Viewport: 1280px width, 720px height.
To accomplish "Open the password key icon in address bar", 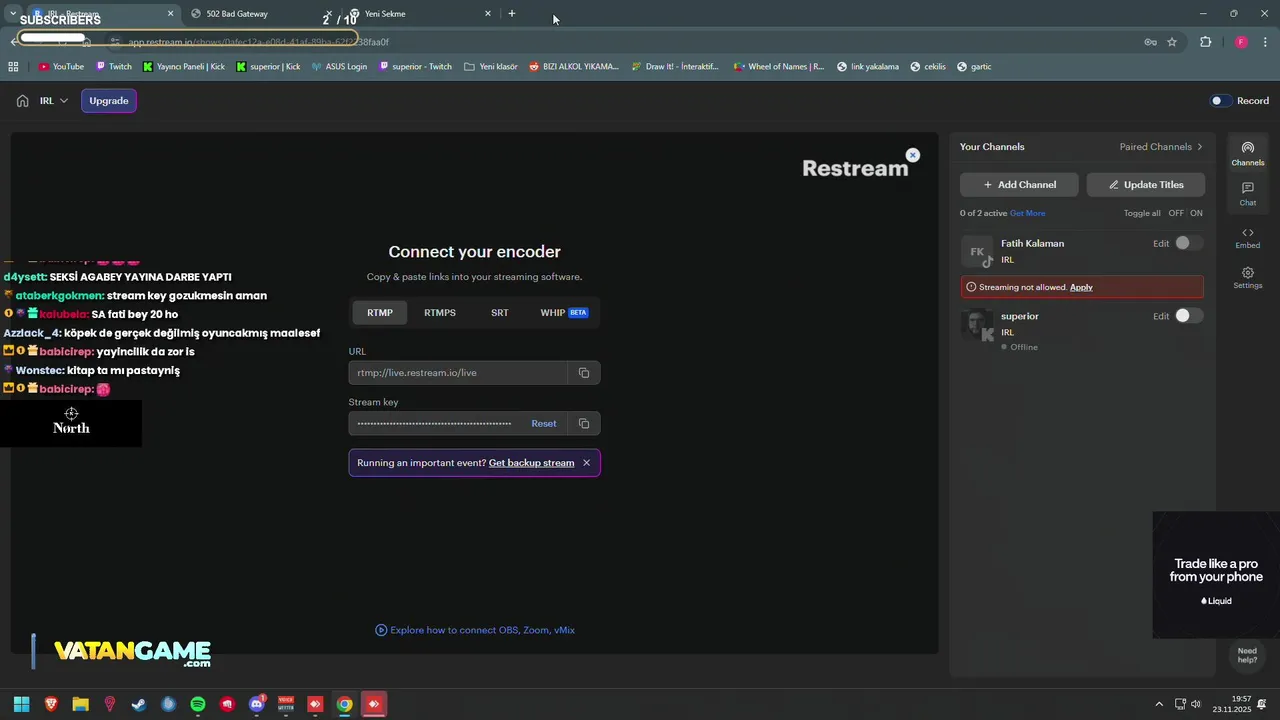I will (1150, 42).
